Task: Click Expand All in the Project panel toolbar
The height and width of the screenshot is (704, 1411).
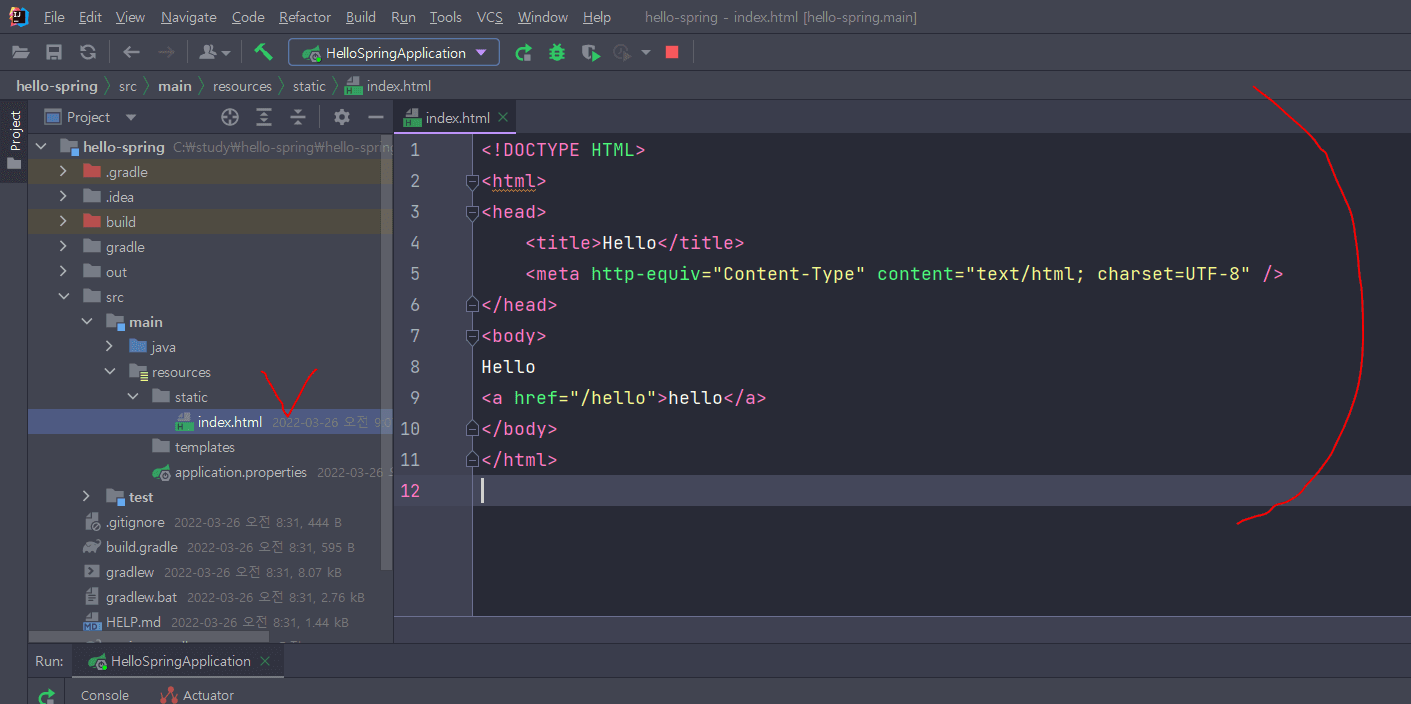Action: coord(264,117)
